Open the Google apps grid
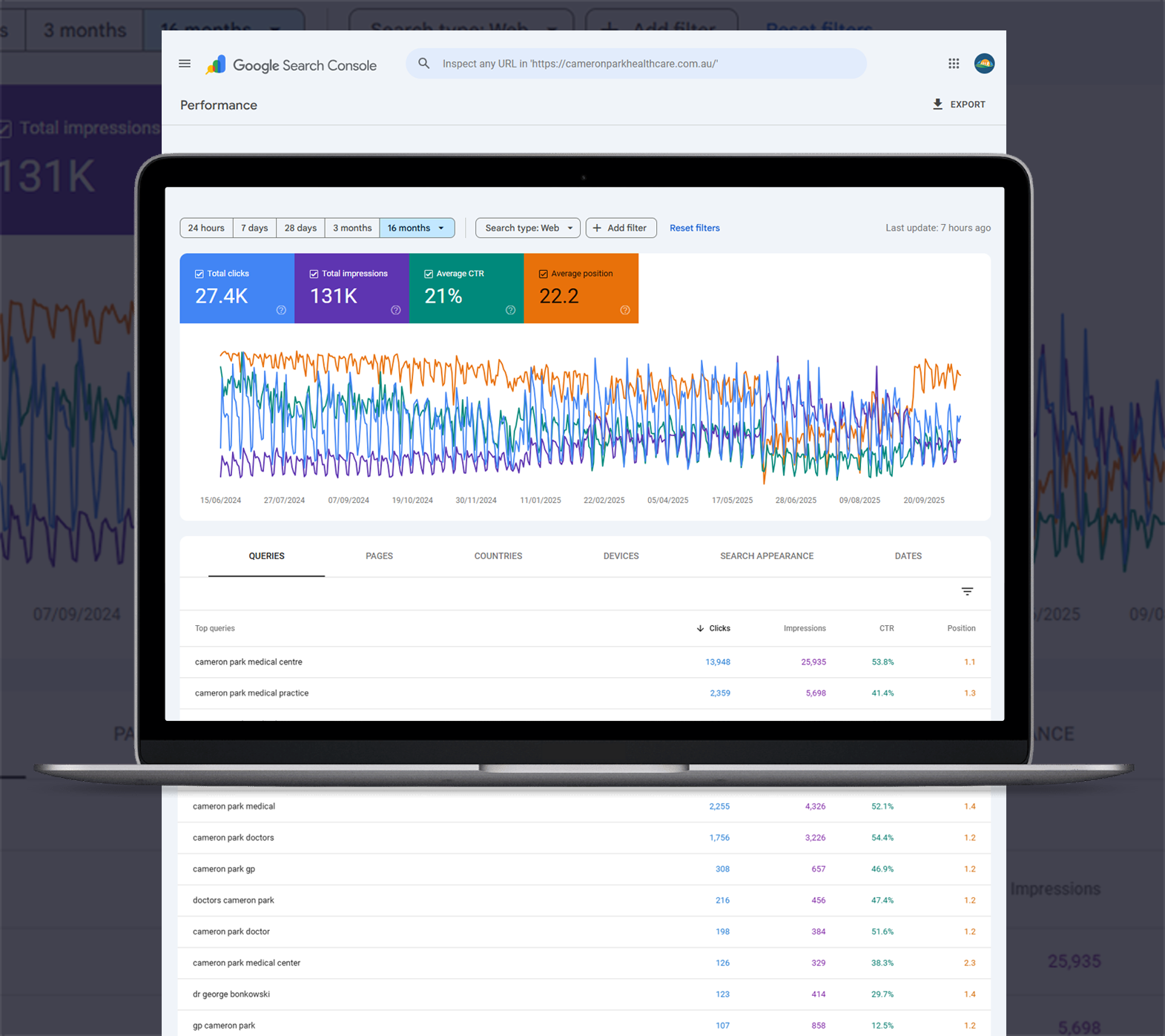 coord(954,64)
